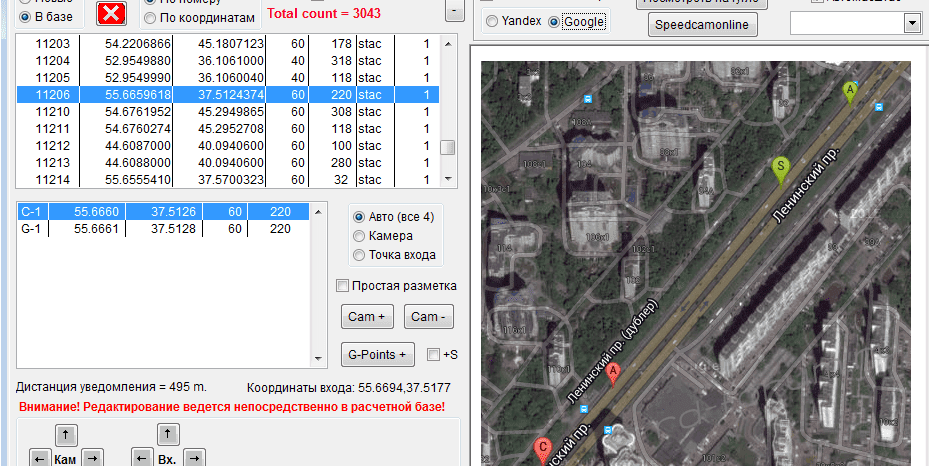Image resolution: width=929 pixels, height=466 pixels.
Task: Select the По координатам search option
Action: coord(150,18)
